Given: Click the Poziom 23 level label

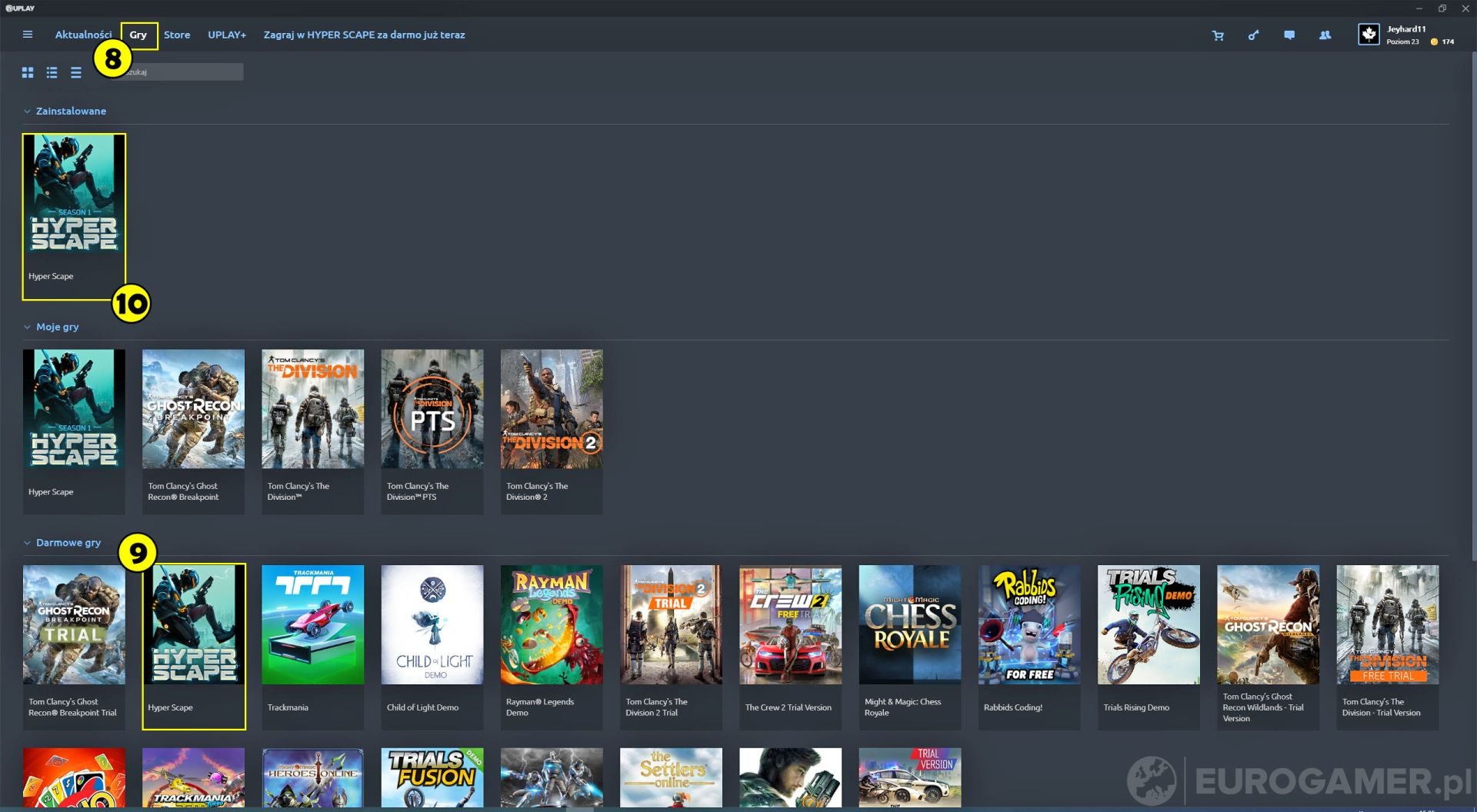Looking at the screenshot, I should pyautogui.click(x=1402, y=42).
